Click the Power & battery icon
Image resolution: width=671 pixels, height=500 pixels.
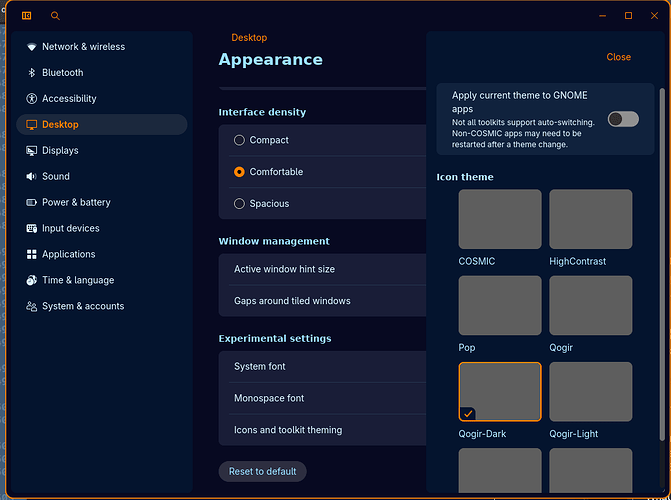32,203
